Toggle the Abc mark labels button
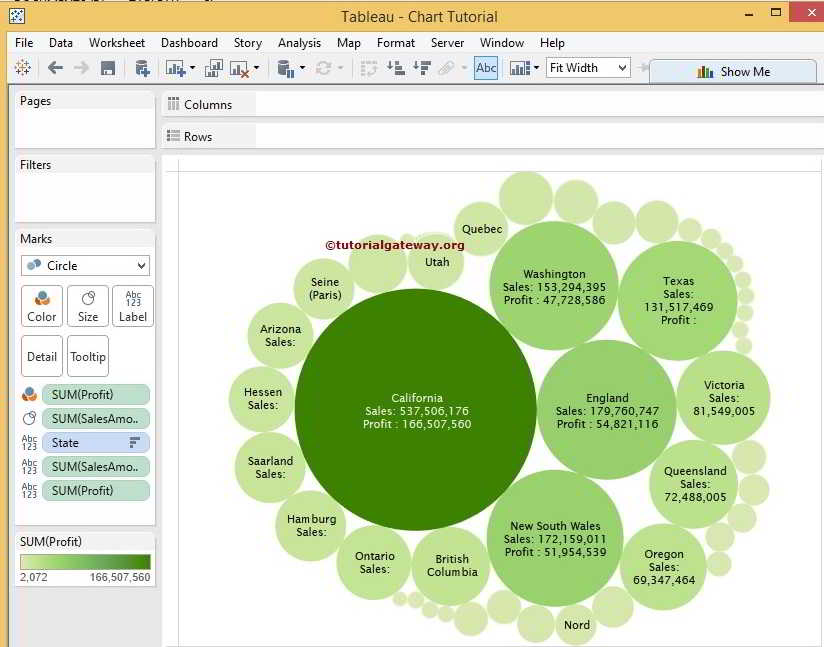The width and height of the screenshot is (824, 647). pos(486,68)
